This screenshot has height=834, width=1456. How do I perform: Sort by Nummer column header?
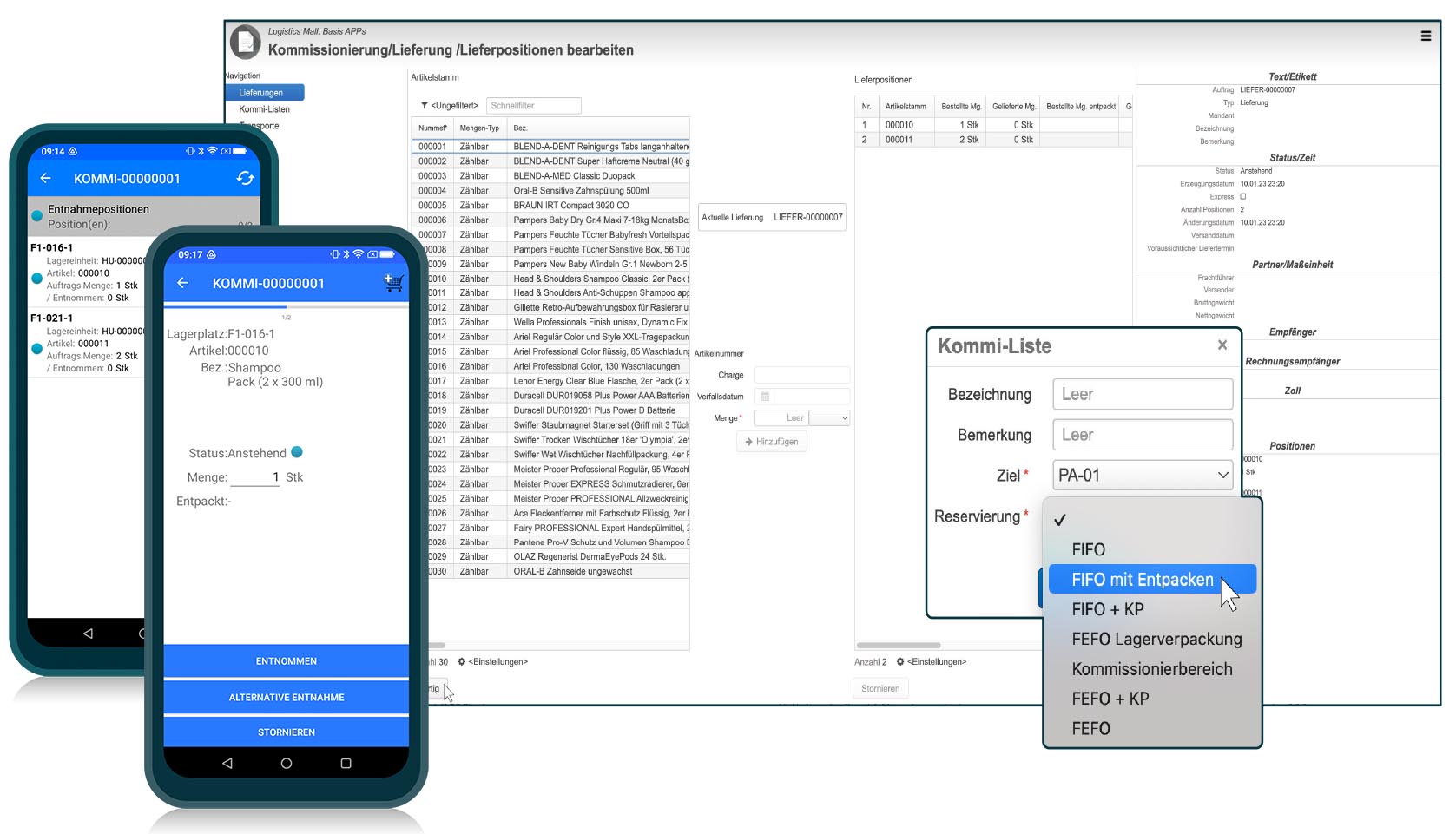432,128
